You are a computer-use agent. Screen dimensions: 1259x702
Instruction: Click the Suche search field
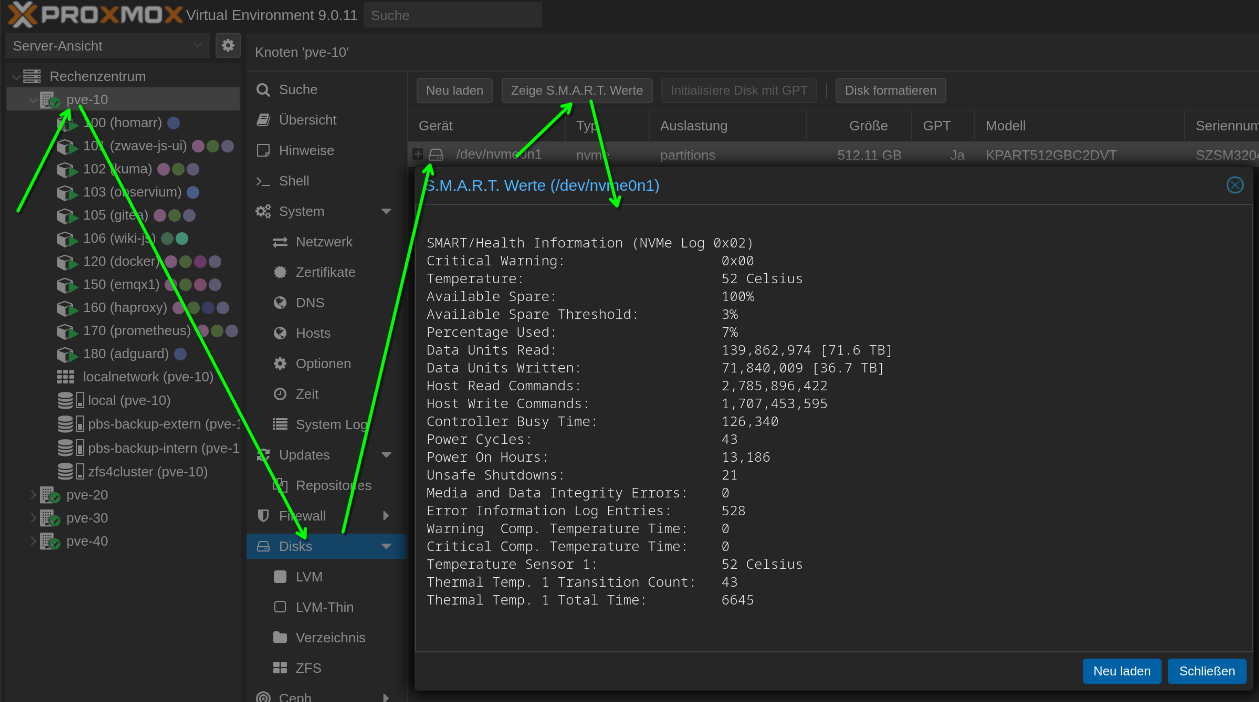click(x=452, y=15)
